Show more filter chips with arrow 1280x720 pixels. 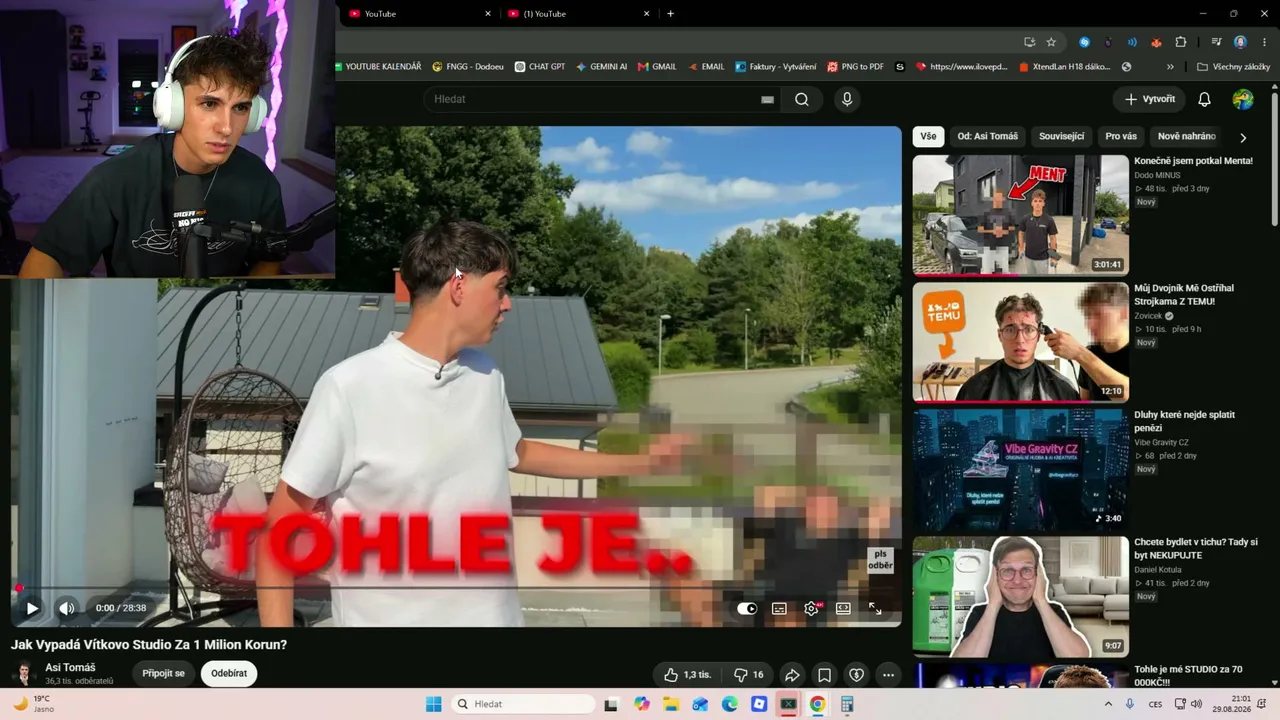[x=1243, y=137]
